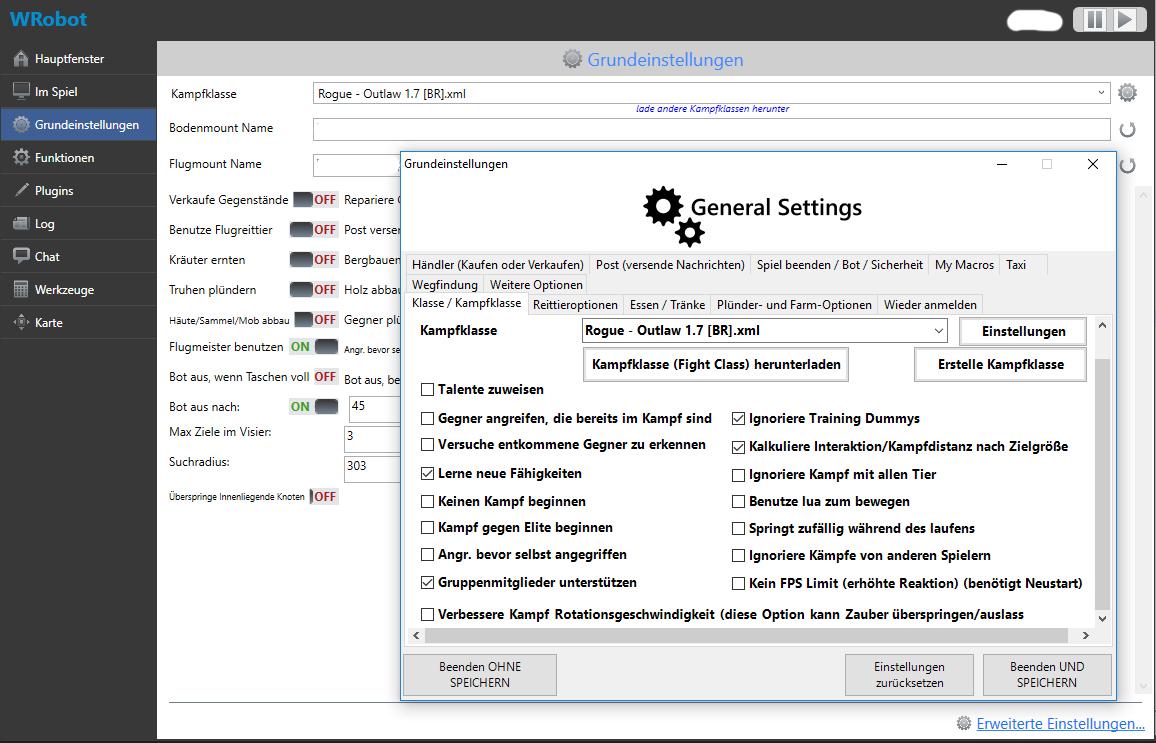Click Beenden UND SPEICHERN button
This screenshot has width=1156, height=743.
point(1046,674)
